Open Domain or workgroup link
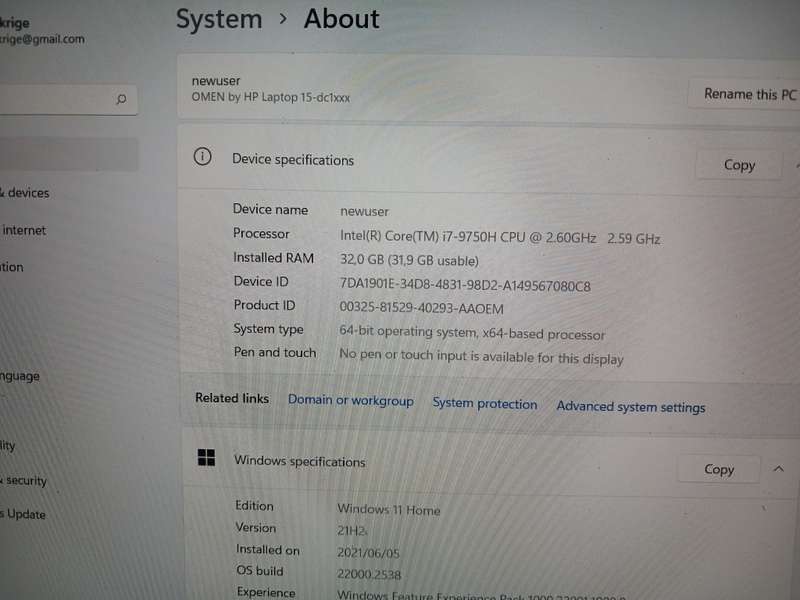Image resolution: width=800 pixels, height=600 pixels. [351, 401]
